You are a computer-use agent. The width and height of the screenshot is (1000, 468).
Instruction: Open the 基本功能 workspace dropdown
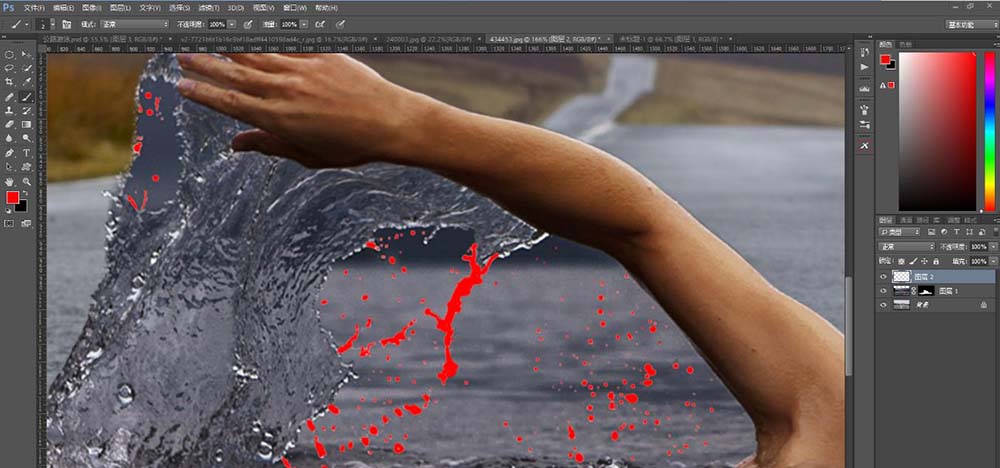(x=970, y=24)
